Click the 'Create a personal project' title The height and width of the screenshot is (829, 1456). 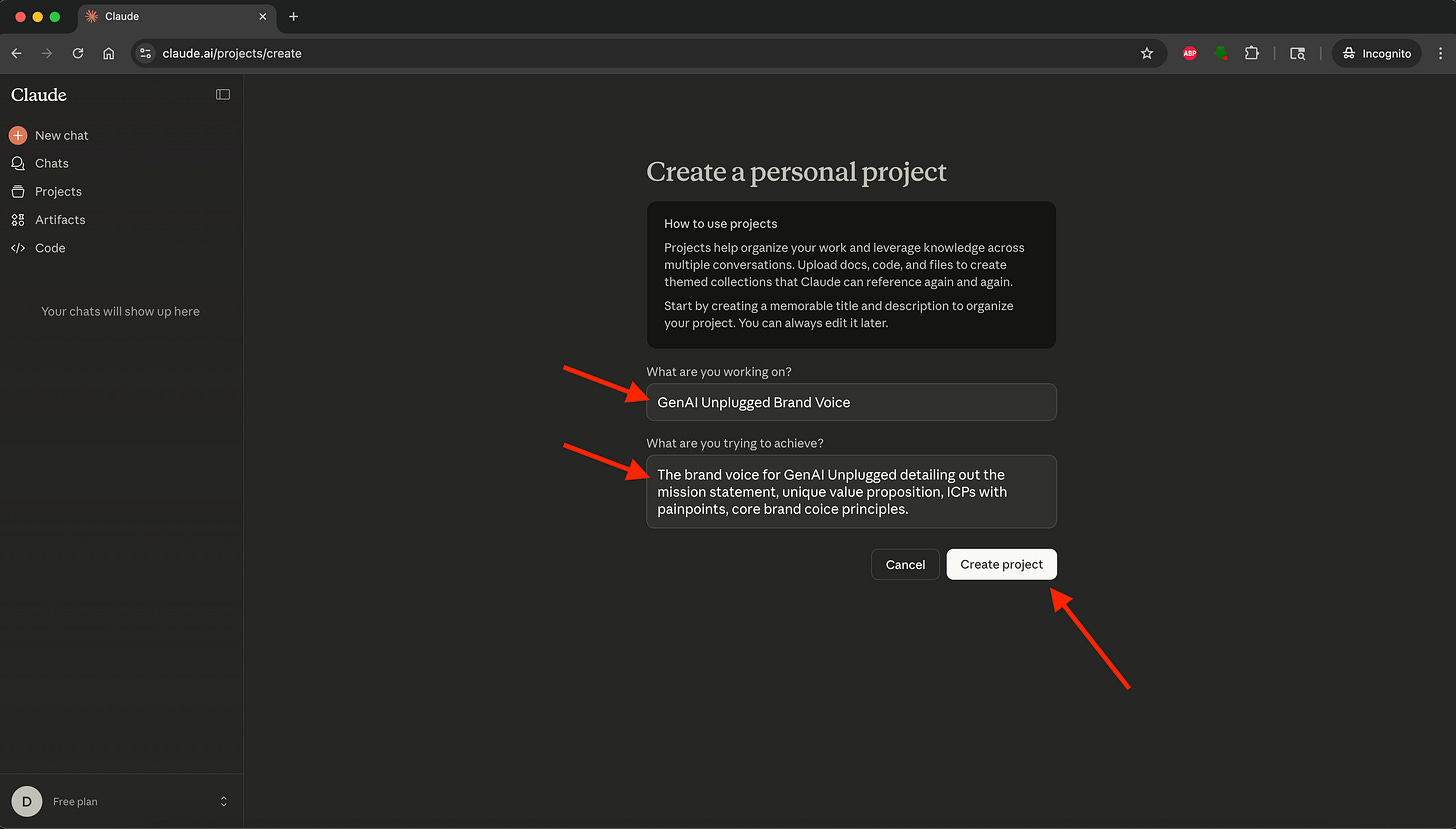tap(796, 172)
